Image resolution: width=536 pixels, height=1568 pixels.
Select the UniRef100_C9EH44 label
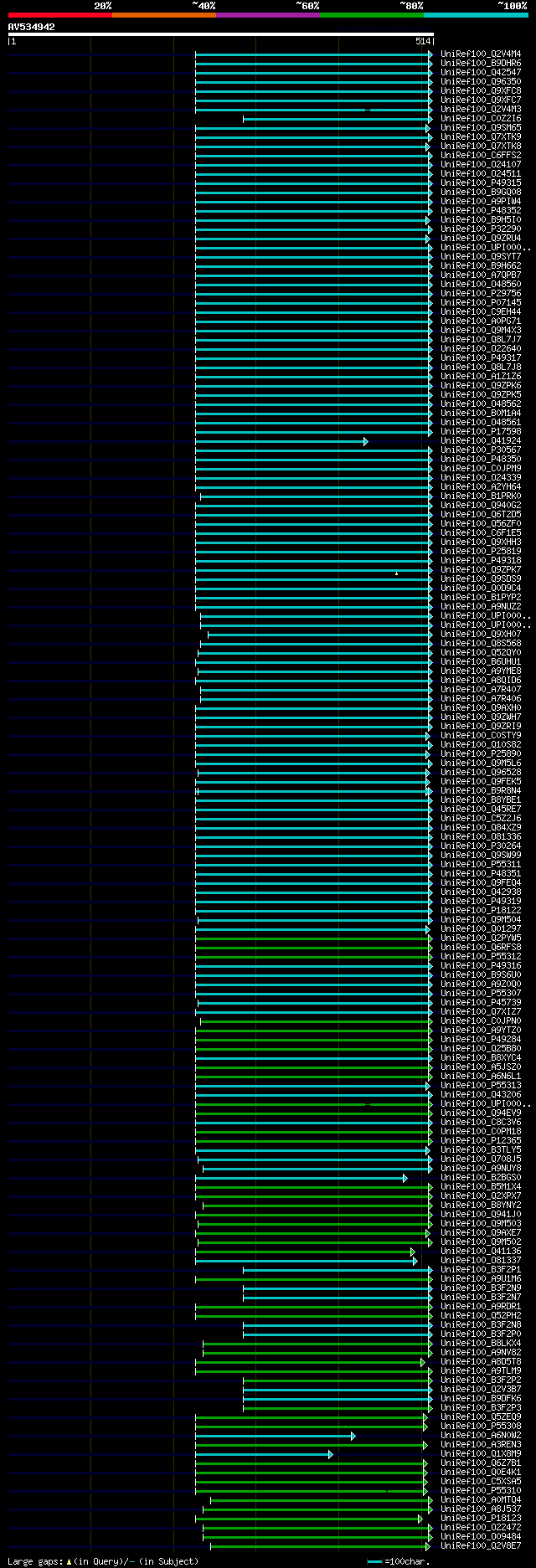pyautogui.click(x=481, y=312)
